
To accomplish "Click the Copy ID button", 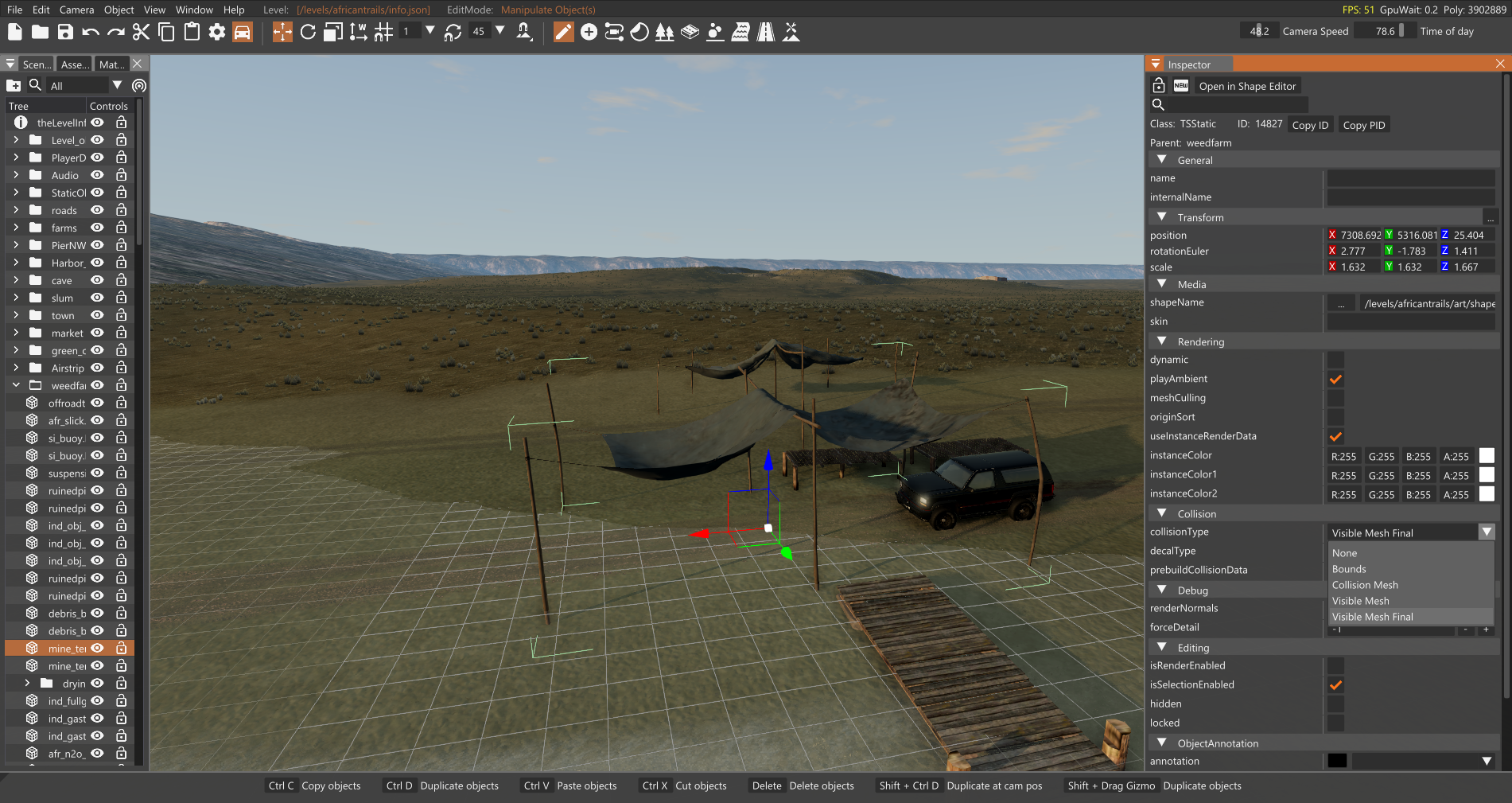I will click(1310, 125).
